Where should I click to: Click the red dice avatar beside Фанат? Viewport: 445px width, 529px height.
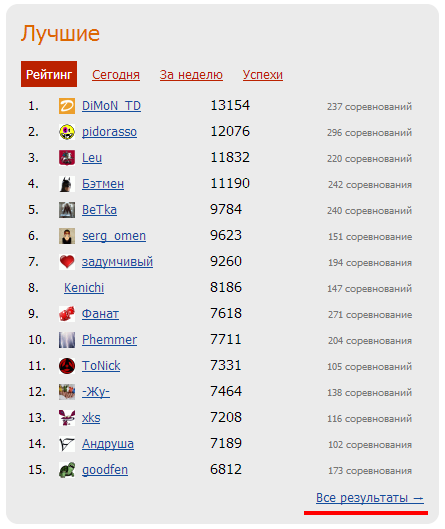pyautogui.click(x=67, y=314)
